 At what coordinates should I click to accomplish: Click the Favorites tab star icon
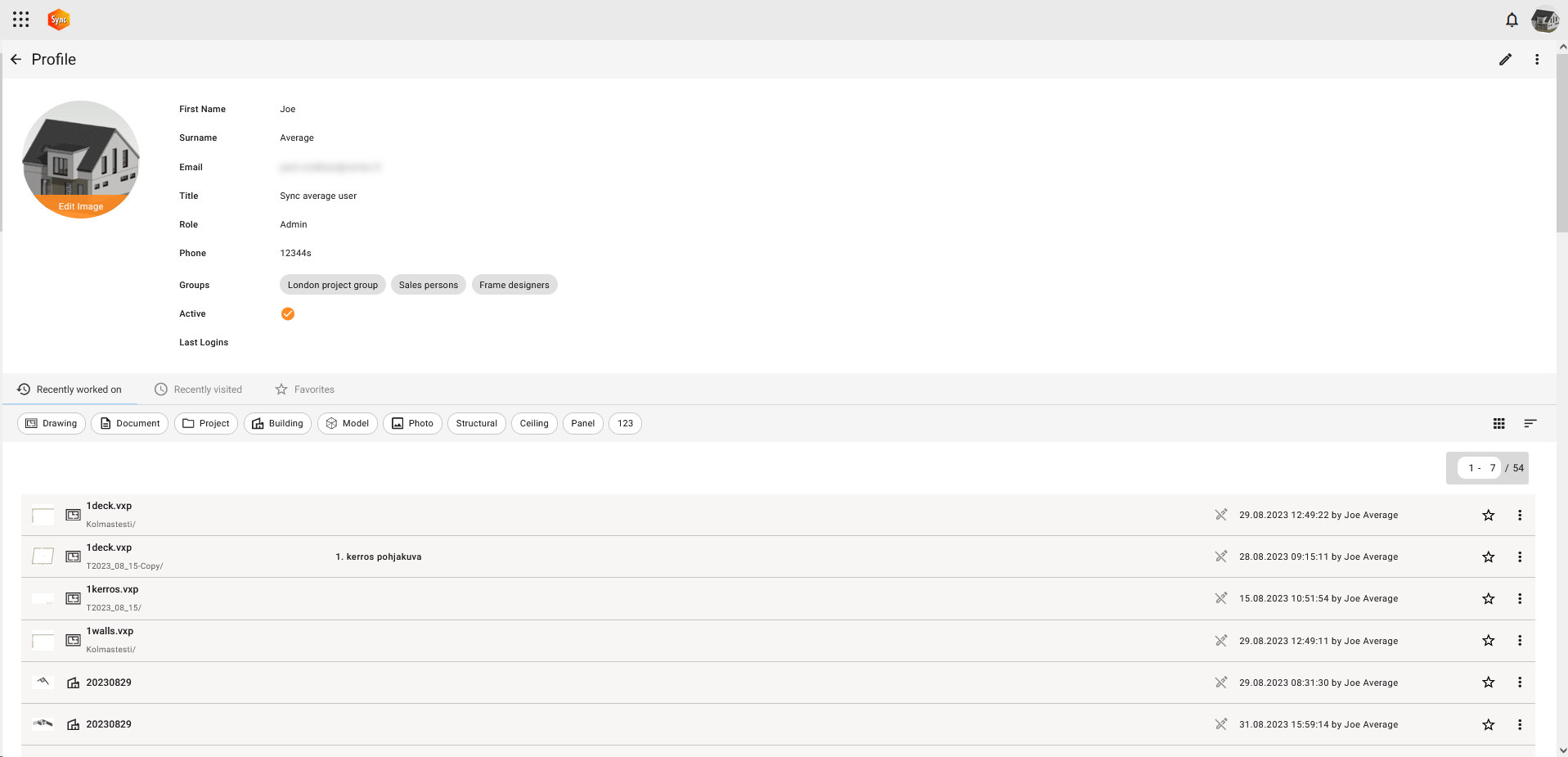pyautogui.click(x=281, y=390)
